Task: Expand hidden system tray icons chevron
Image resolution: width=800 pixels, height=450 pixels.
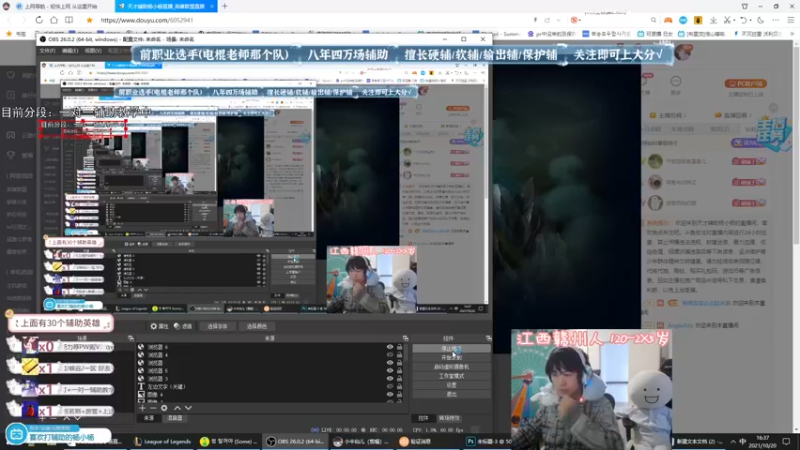Action: click(x=733, y=441)
